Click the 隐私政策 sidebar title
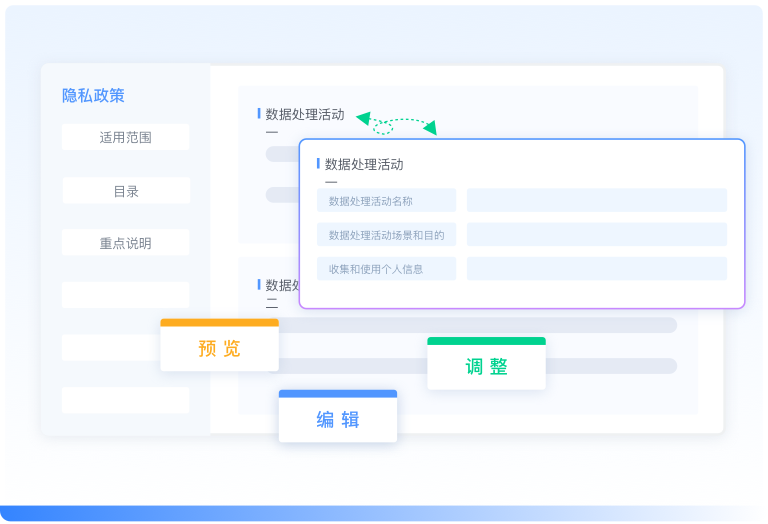The image size is (768, 524). pos(93,95)
